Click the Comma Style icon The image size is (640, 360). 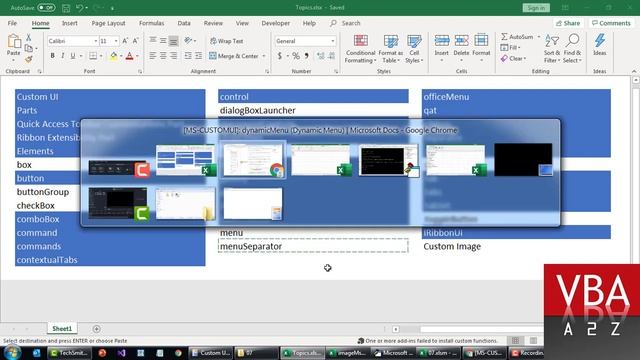point(307,56)
